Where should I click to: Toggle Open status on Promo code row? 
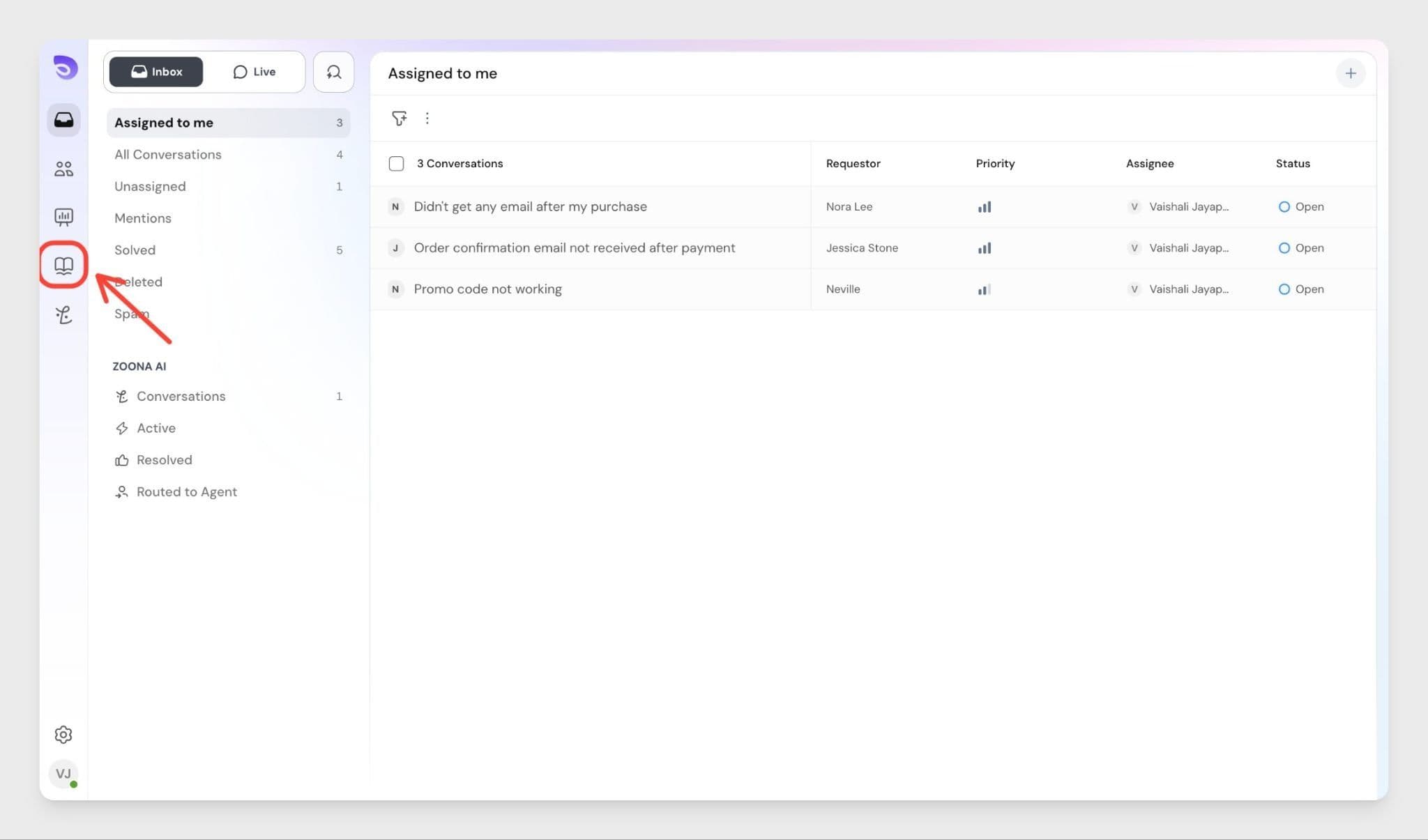click(1284, 289)
